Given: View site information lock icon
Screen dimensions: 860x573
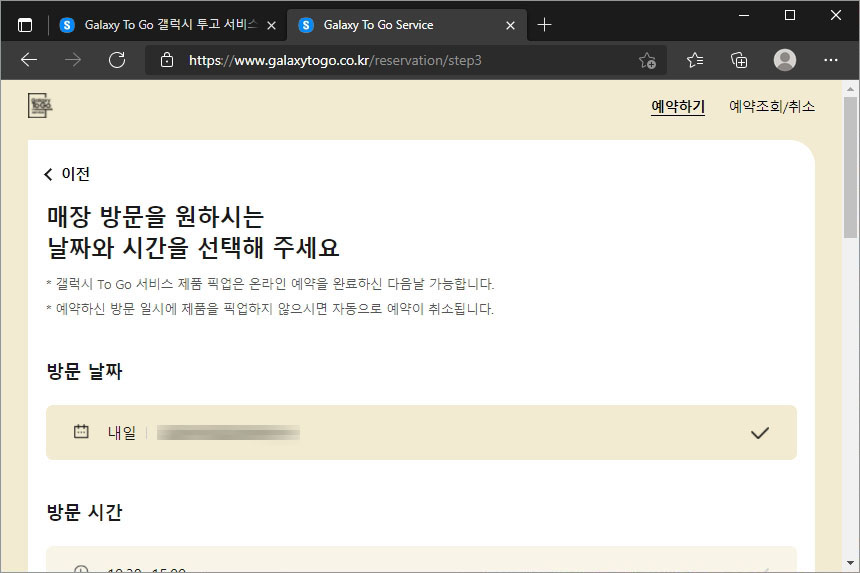Looking at the screenshot, I should pos(167,60).
